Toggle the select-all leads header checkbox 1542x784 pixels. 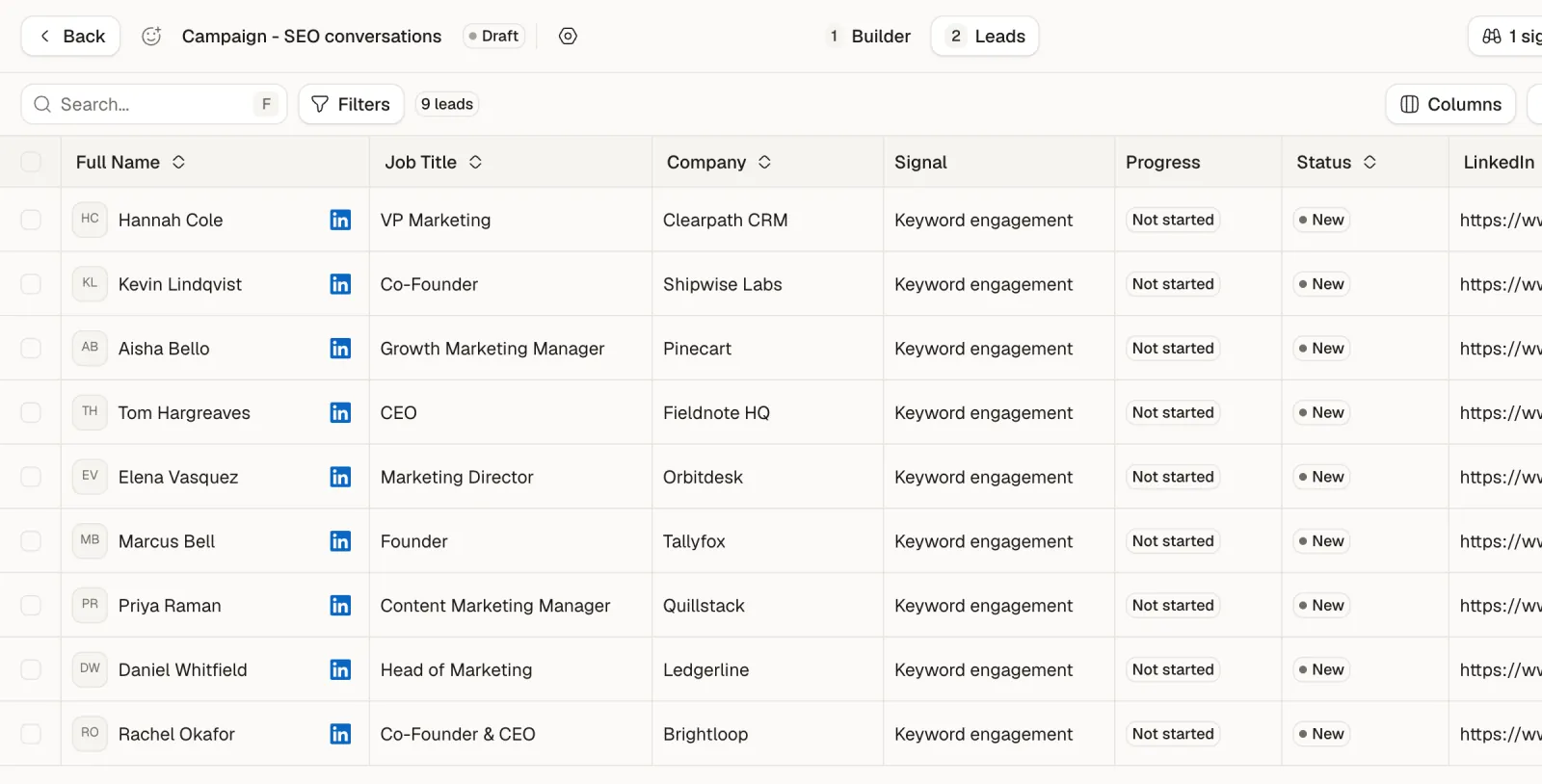[31, 162]
